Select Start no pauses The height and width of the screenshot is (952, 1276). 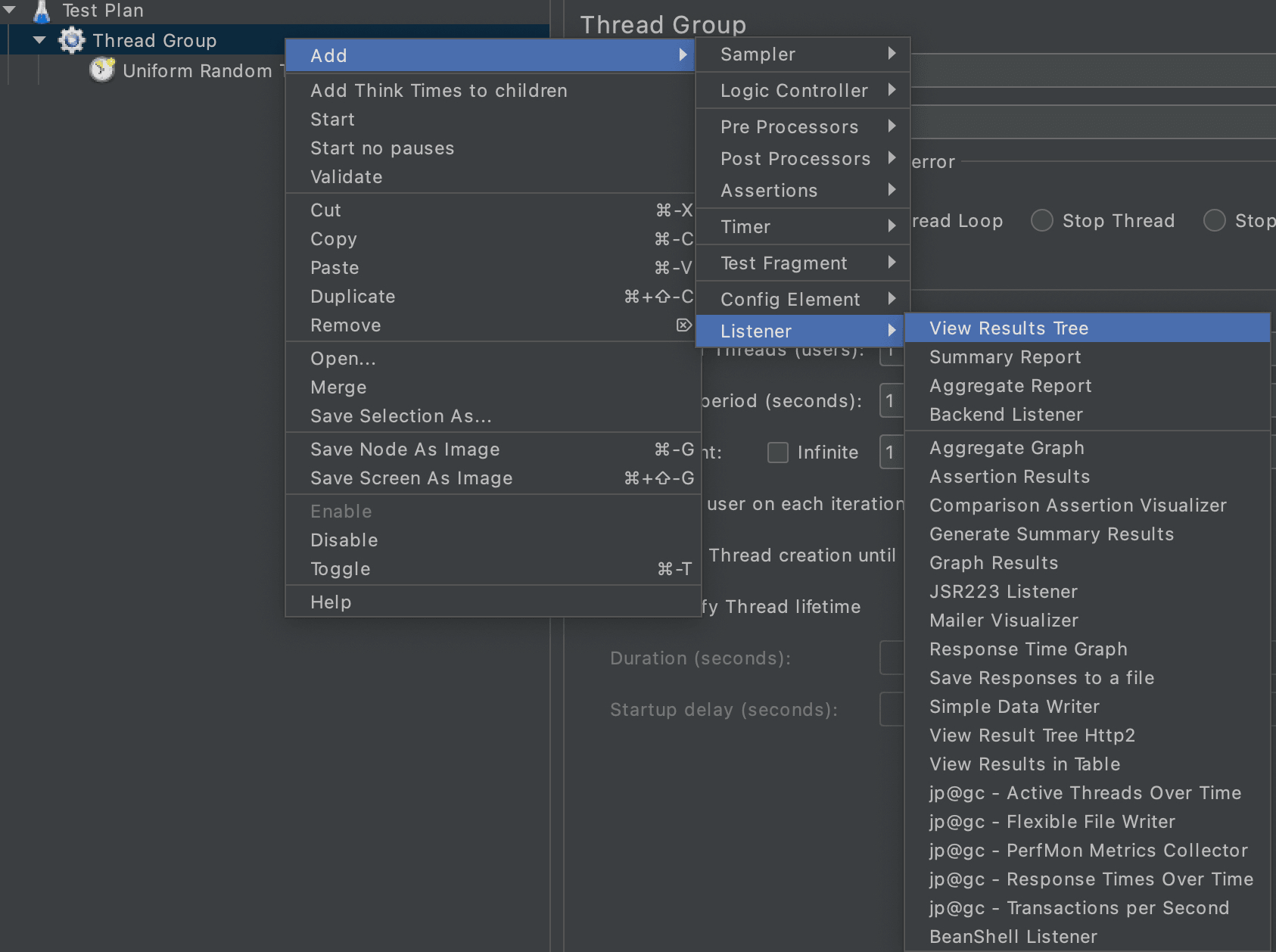tap(382, 148)
